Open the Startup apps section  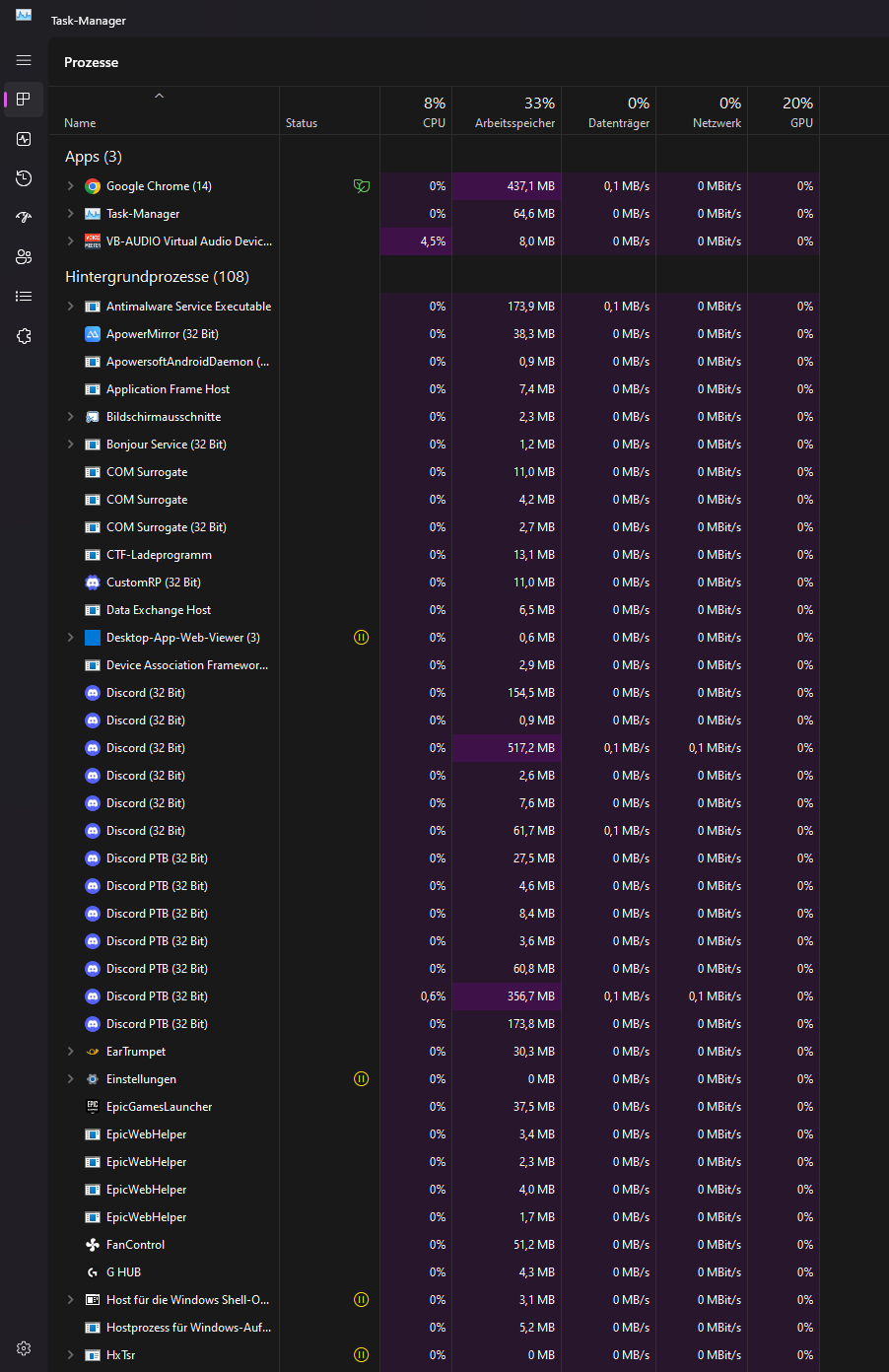click(x=24, y=217)
